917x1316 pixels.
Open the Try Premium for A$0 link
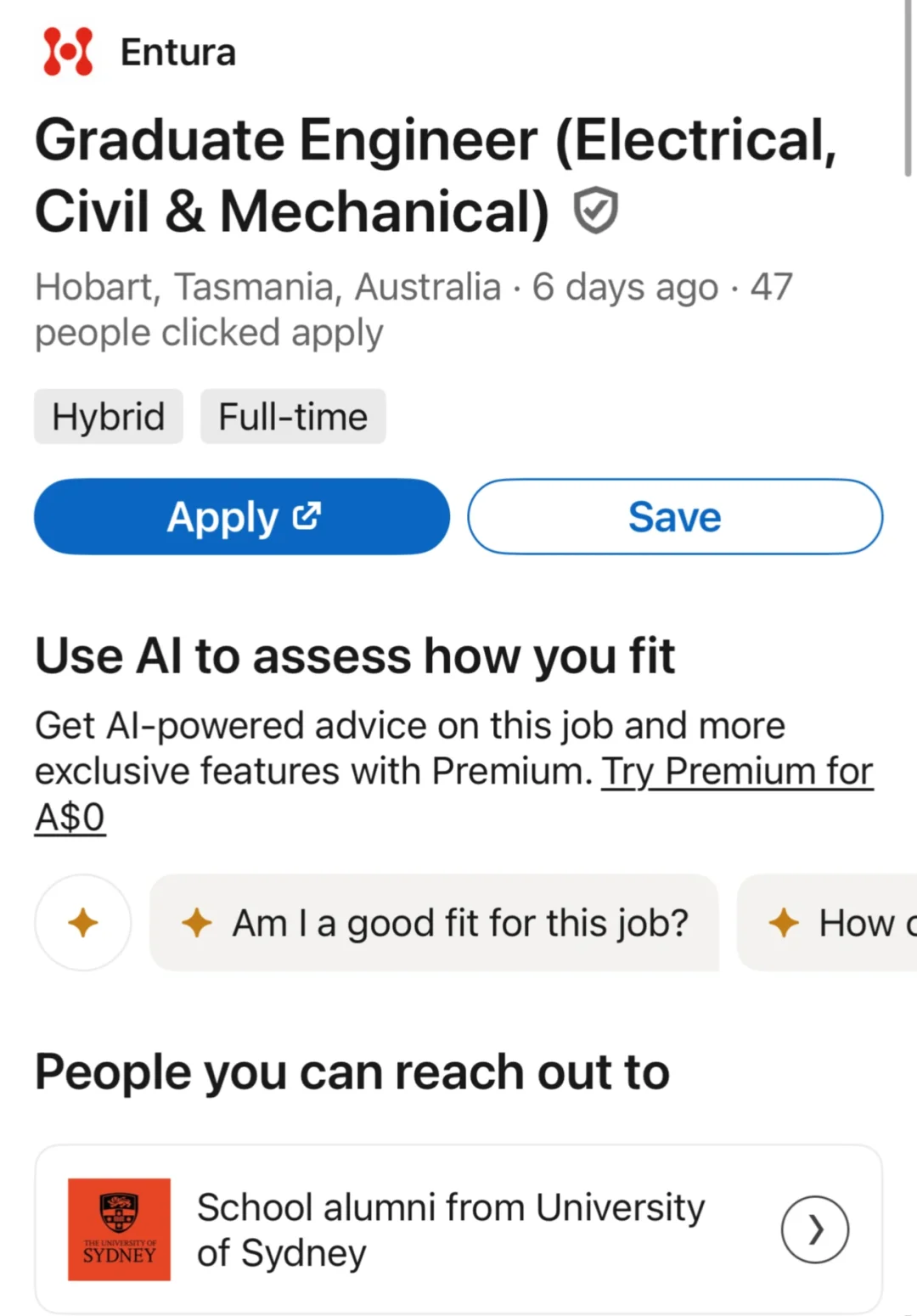click(x=454, y=794)
